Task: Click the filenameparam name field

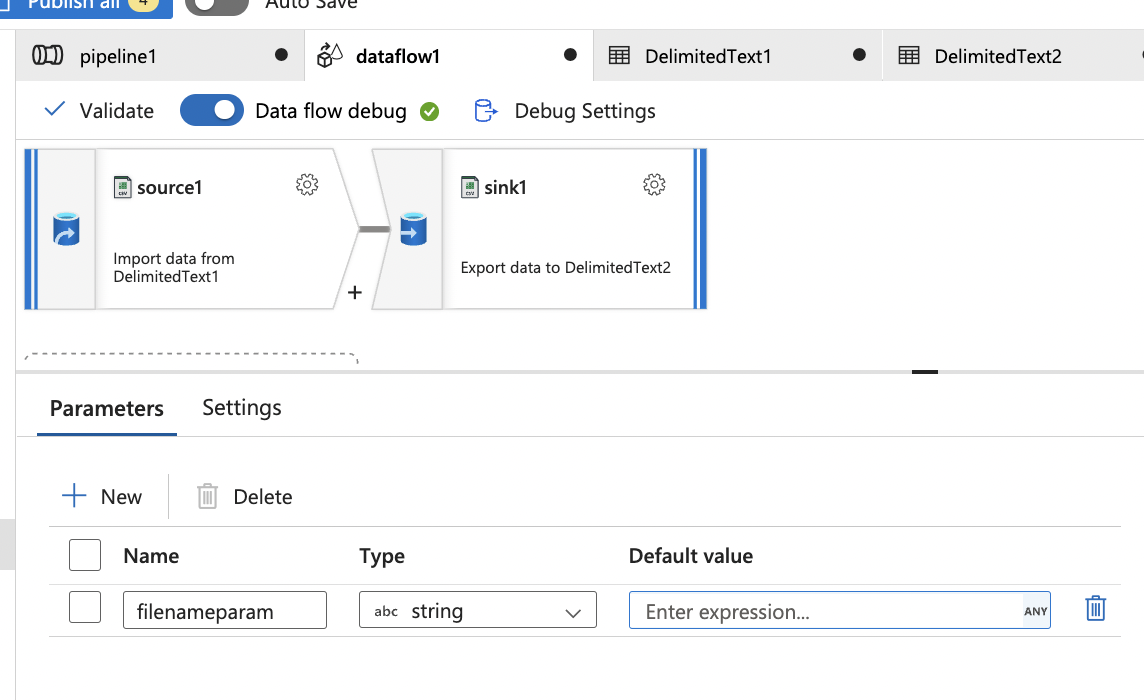Action: [x=225, y=610]
